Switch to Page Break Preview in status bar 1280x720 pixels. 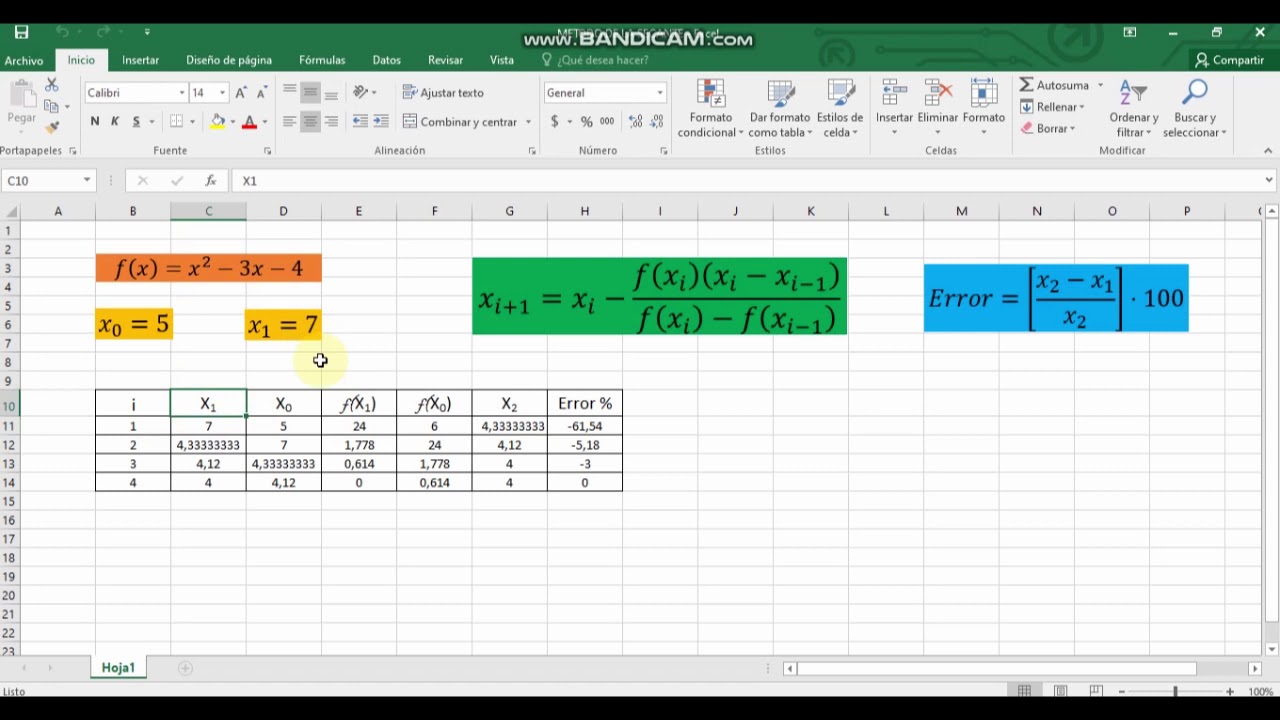pyautogui.click(x=1096, y=691)
